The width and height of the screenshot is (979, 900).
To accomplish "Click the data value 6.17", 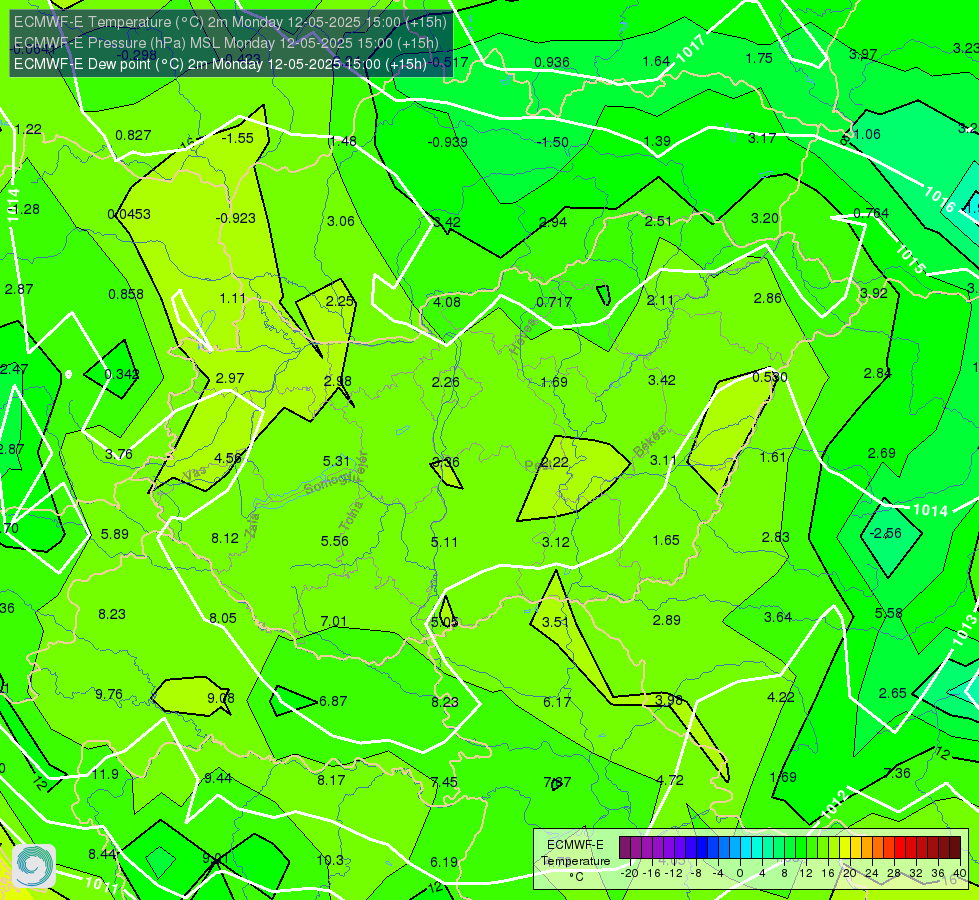I will pos(557,702).
